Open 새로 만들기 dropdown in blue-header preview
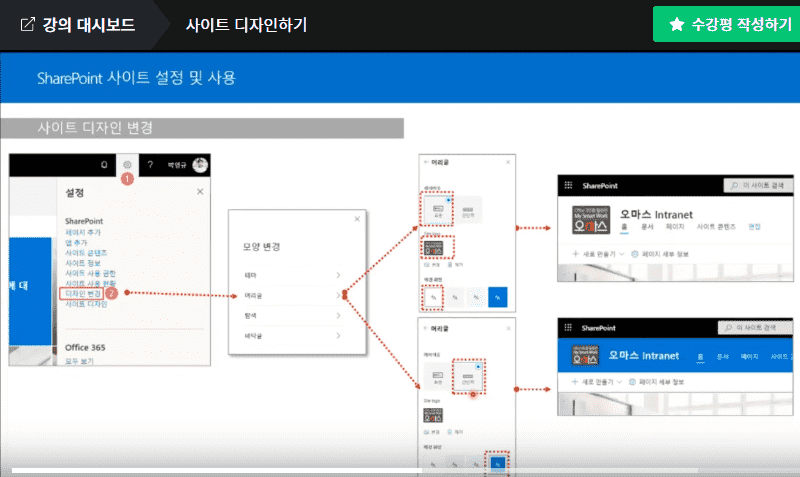 [597, 382]
